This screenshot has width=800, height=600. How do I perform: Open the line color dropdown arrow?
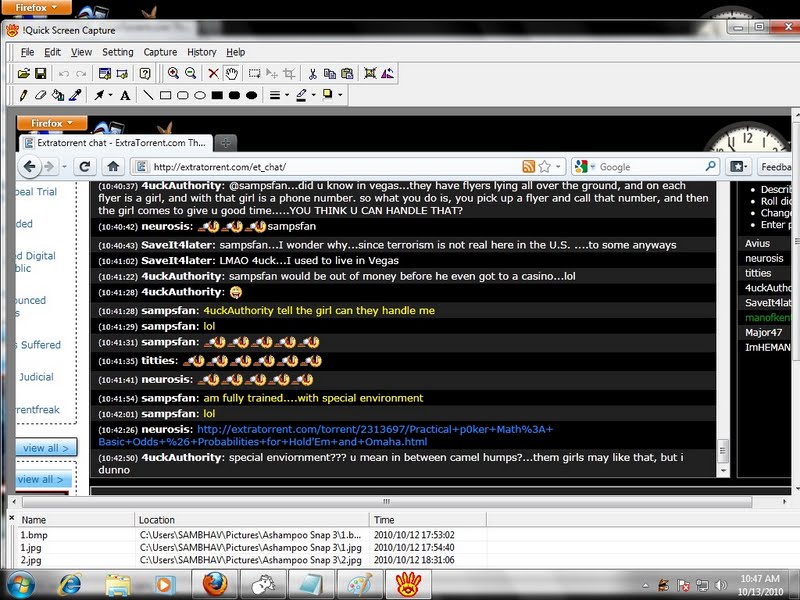click(x=314, y=96)
